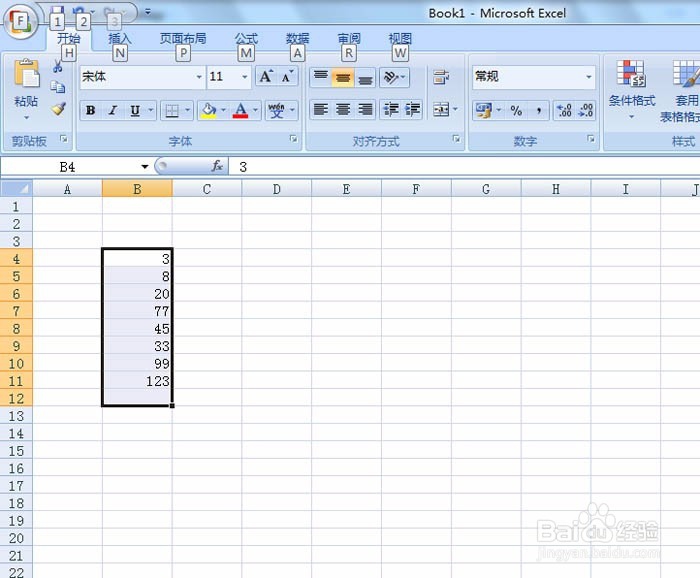700x578 pixels.
Task: Open 对齐方式 dialog launcher
Action: pos(456,139)
